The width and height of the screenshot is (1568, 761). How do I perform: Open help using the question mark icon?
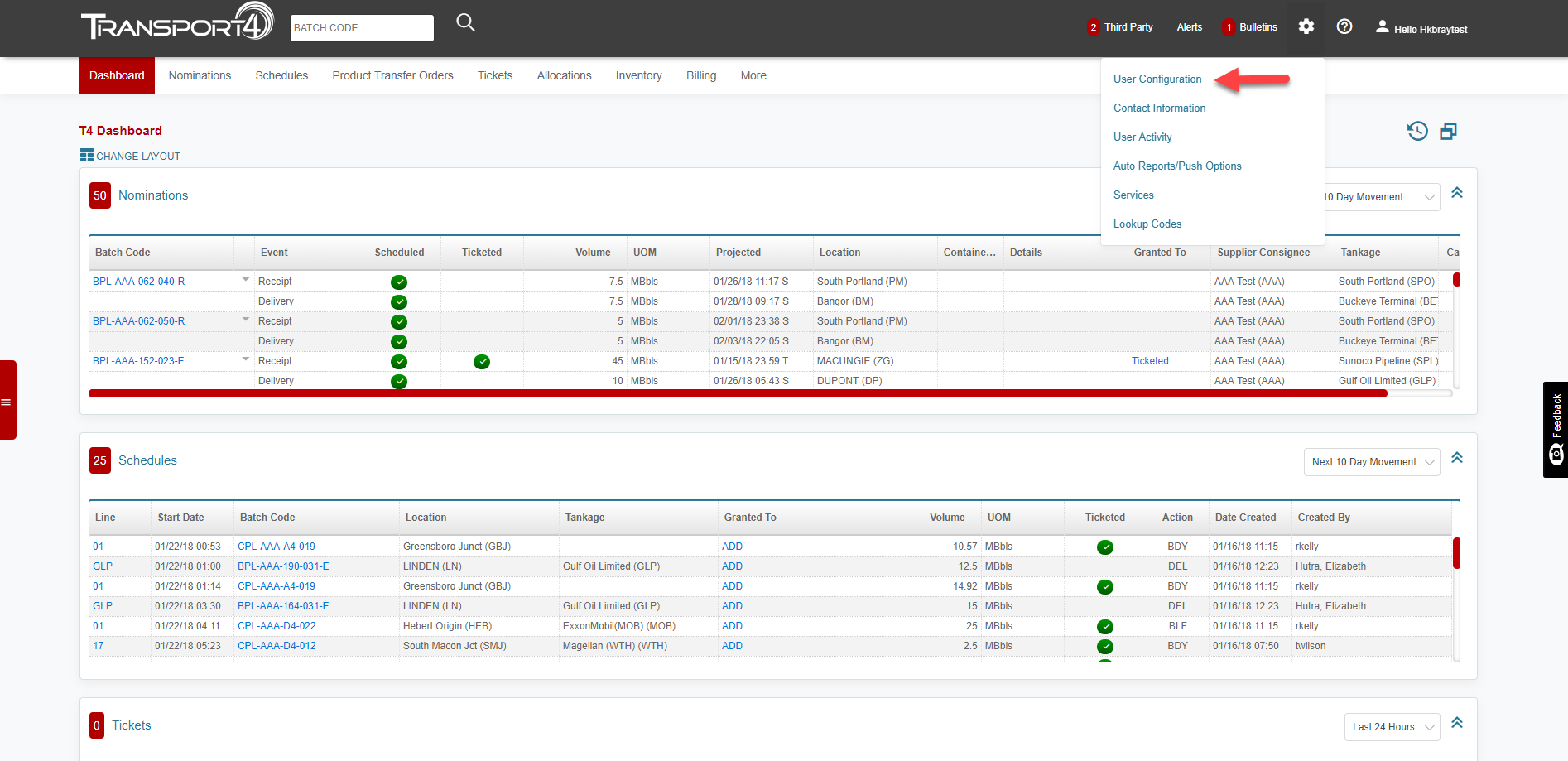click(1344, 26)
